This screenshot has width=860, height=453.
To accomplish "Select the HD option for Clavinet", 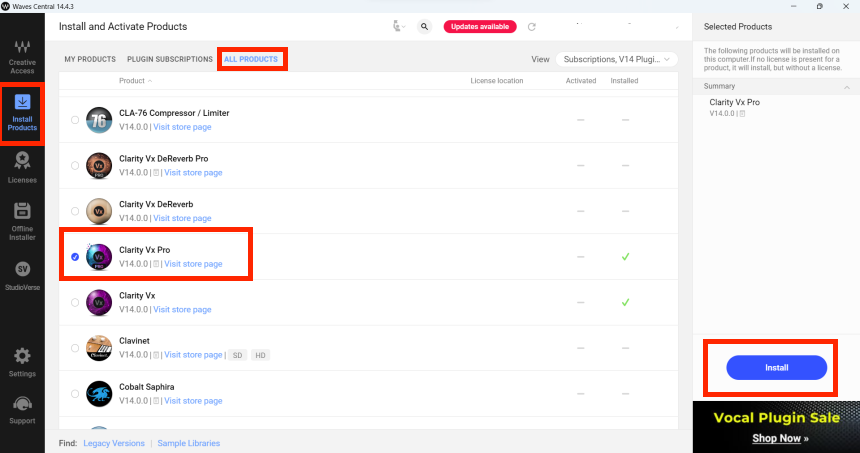I will 261,355.
